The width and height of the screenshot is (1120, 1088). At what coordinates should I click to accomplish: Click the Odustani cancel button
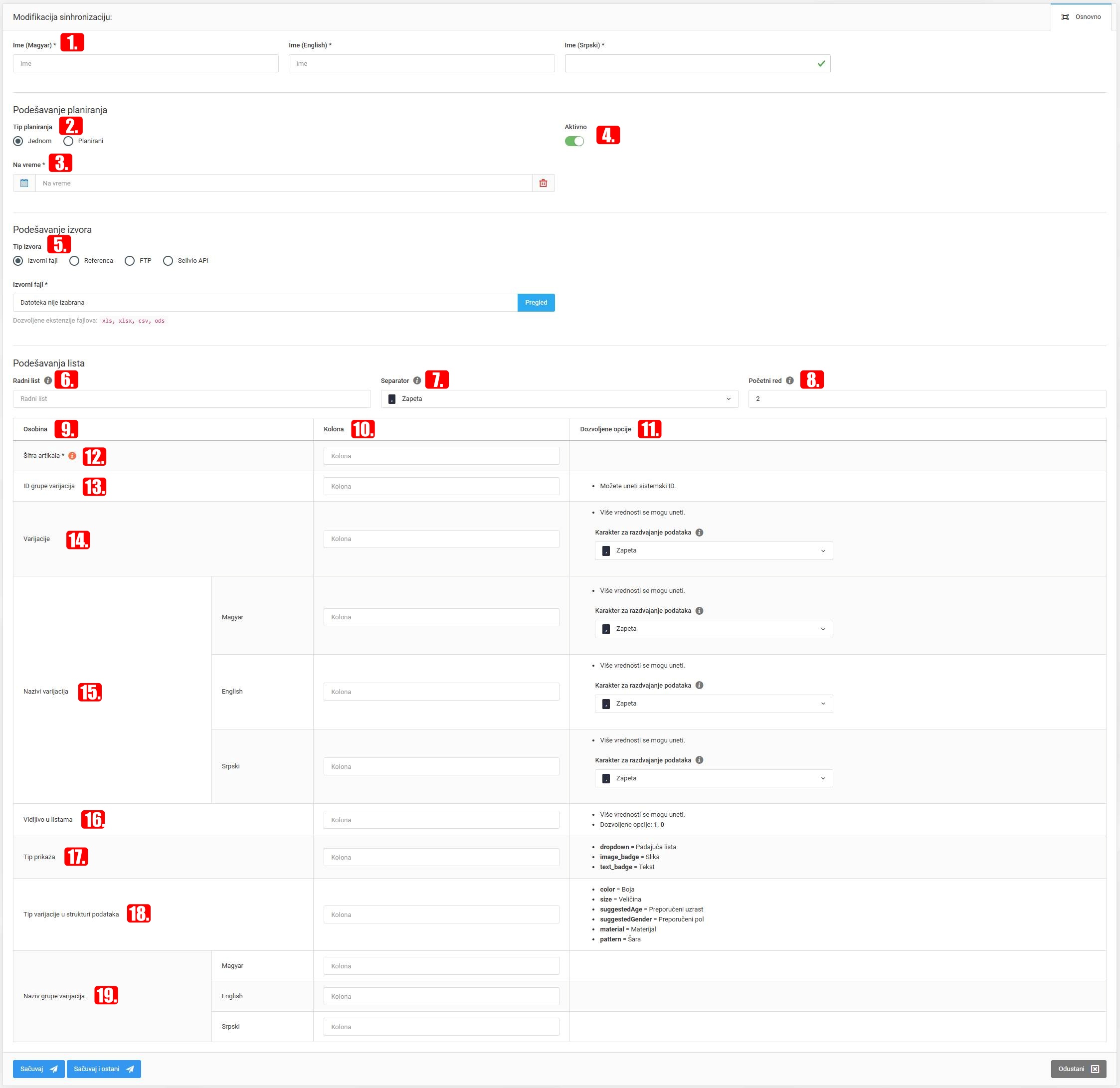click(1078, 1069)
